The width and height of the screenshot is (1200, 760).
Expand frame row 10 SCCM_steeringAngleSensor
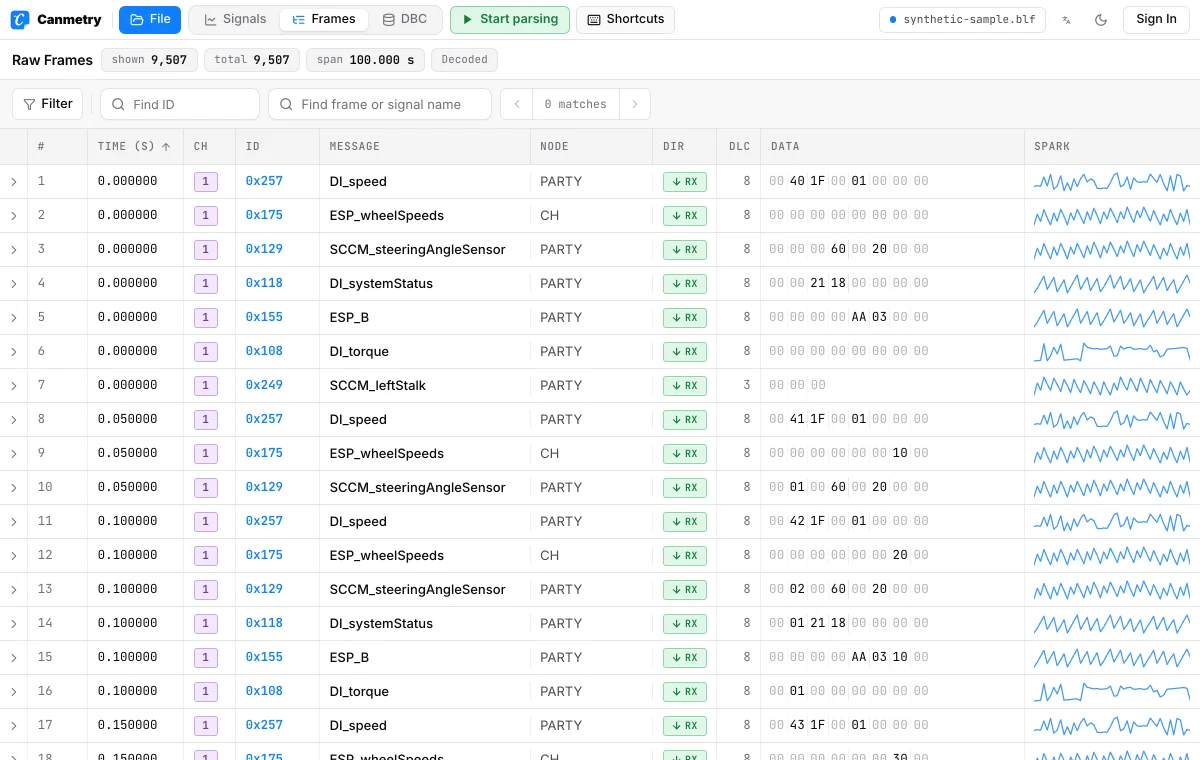[14, 488]
